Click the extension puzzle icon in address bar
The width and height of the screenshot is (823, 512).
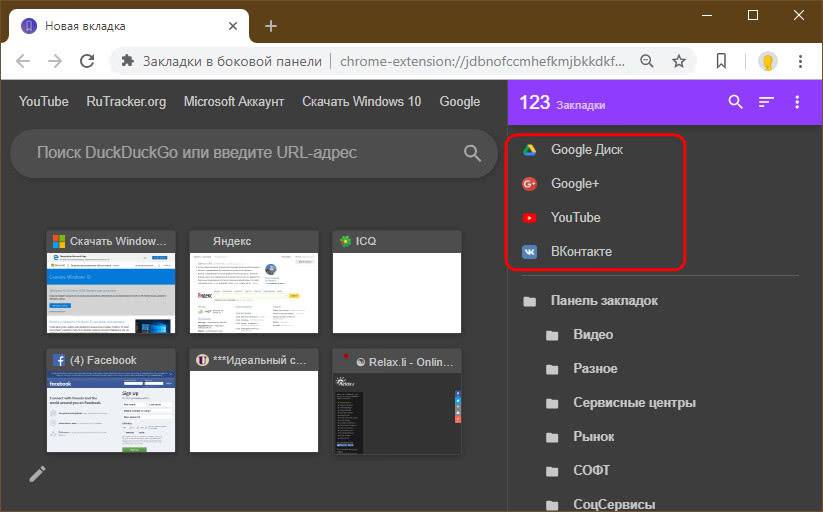point(128,61)
